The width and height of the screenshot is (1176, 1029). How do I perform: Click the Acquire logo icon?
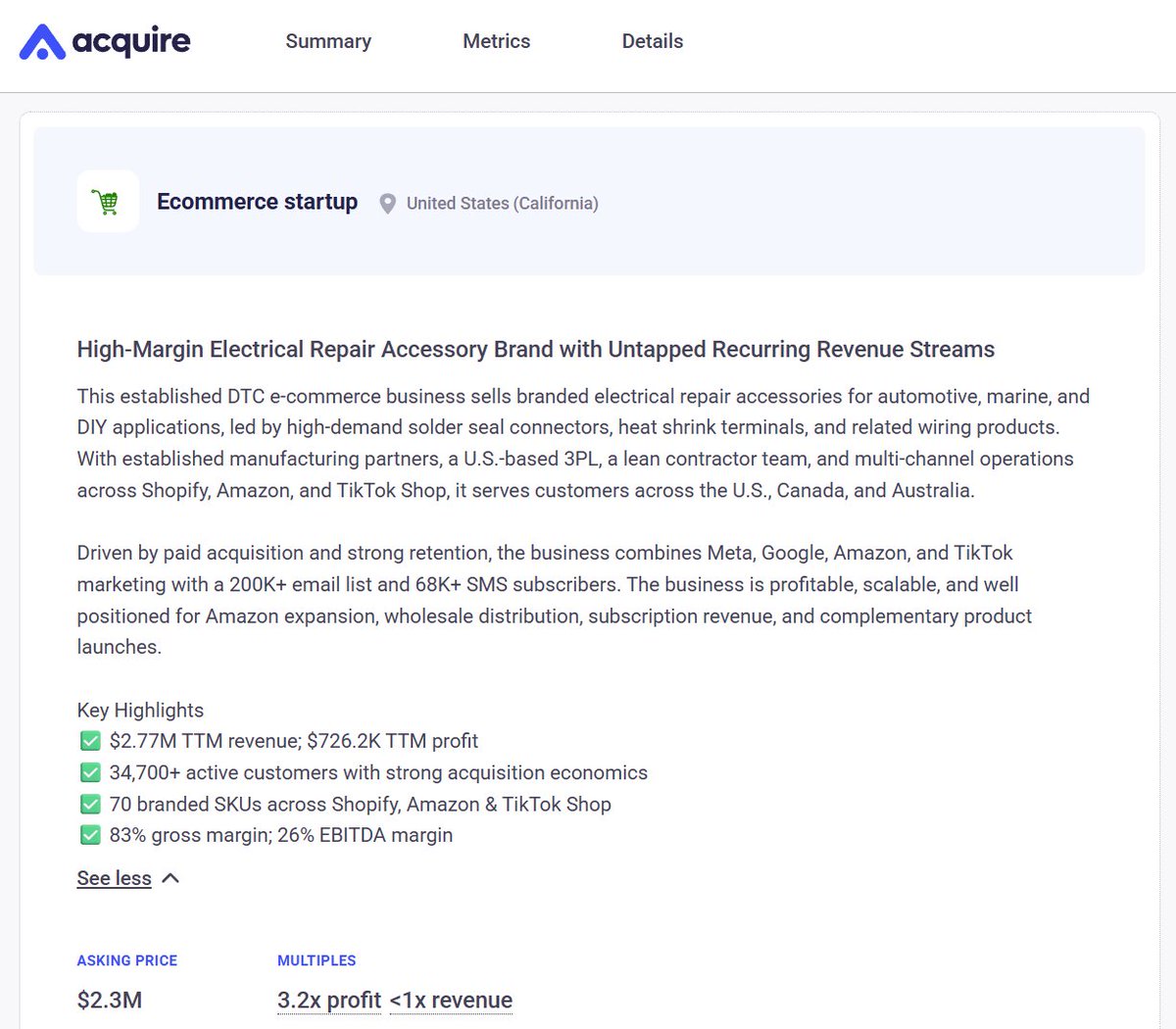click(x=42, y=41)
